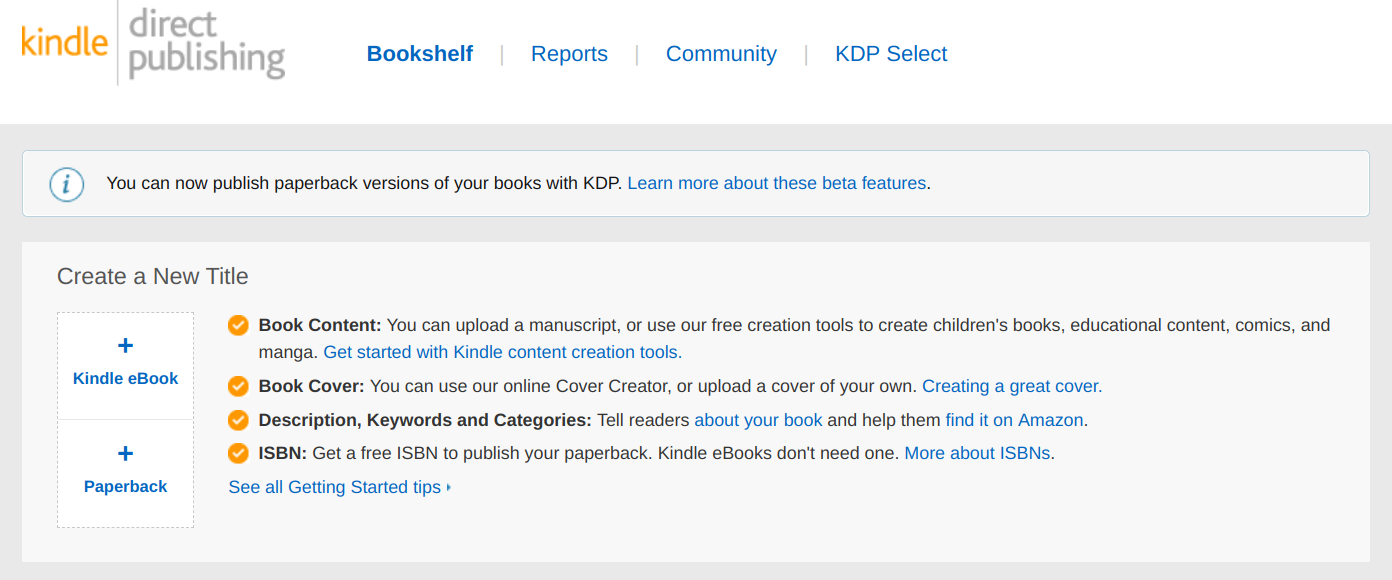Viewport: 1392px width, 580px height.
Task: Click the checkmark beside Description, Keywords and Categories
Action: pyautogui.click(x=238, y=420)
